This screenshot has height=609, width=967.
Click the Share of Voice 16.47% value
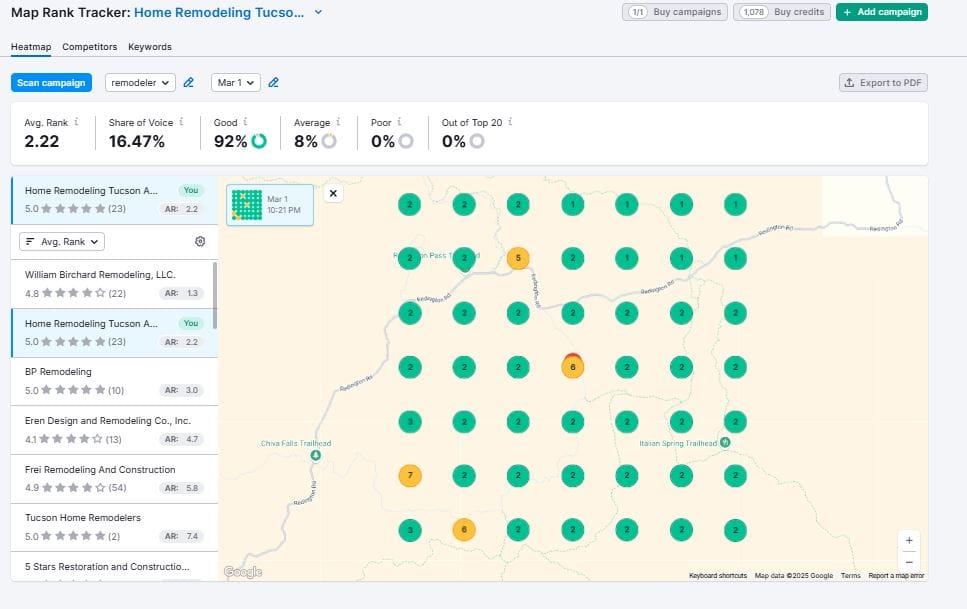coord(137,141)
